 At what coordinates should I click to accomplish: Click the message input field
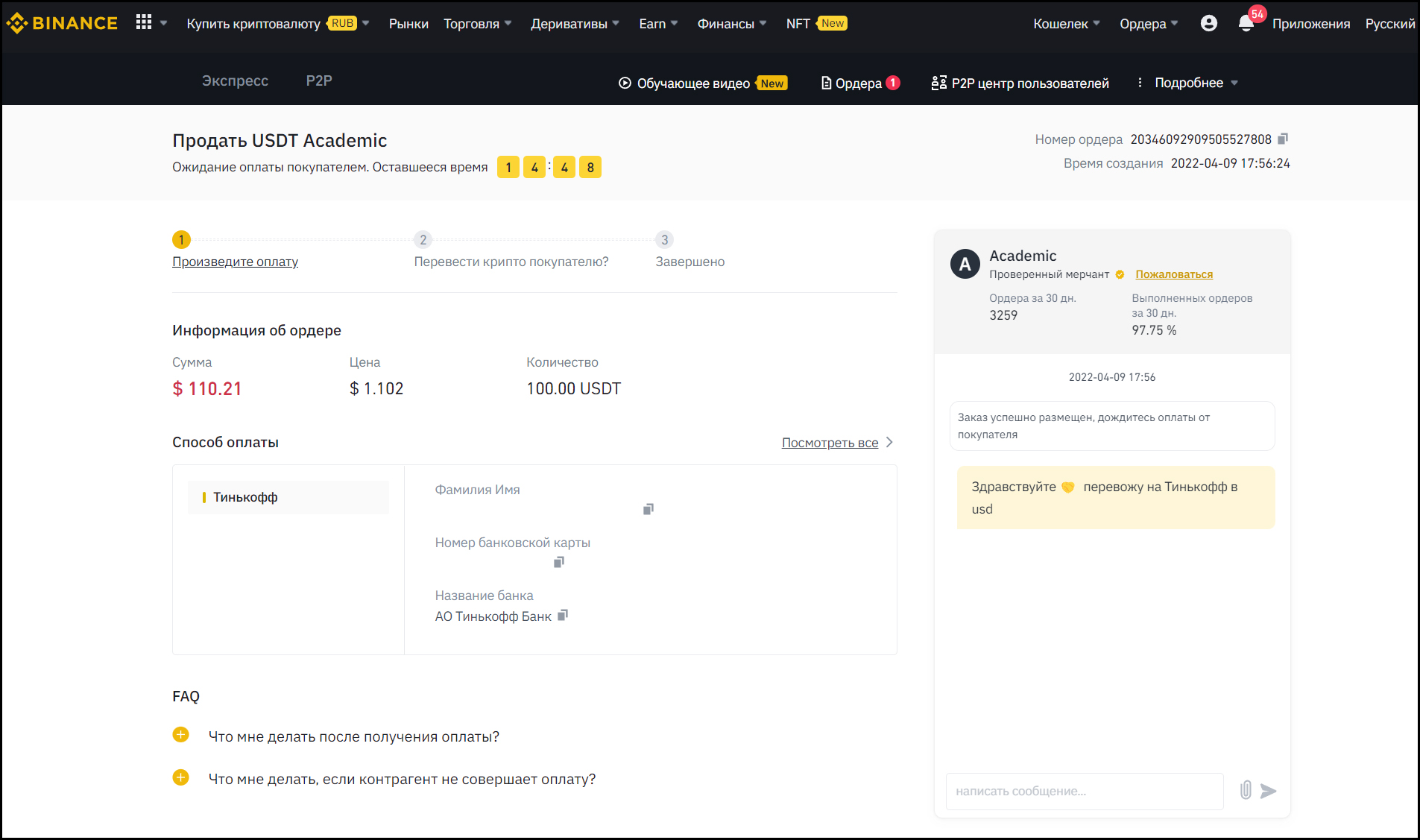click(1085, 791)
